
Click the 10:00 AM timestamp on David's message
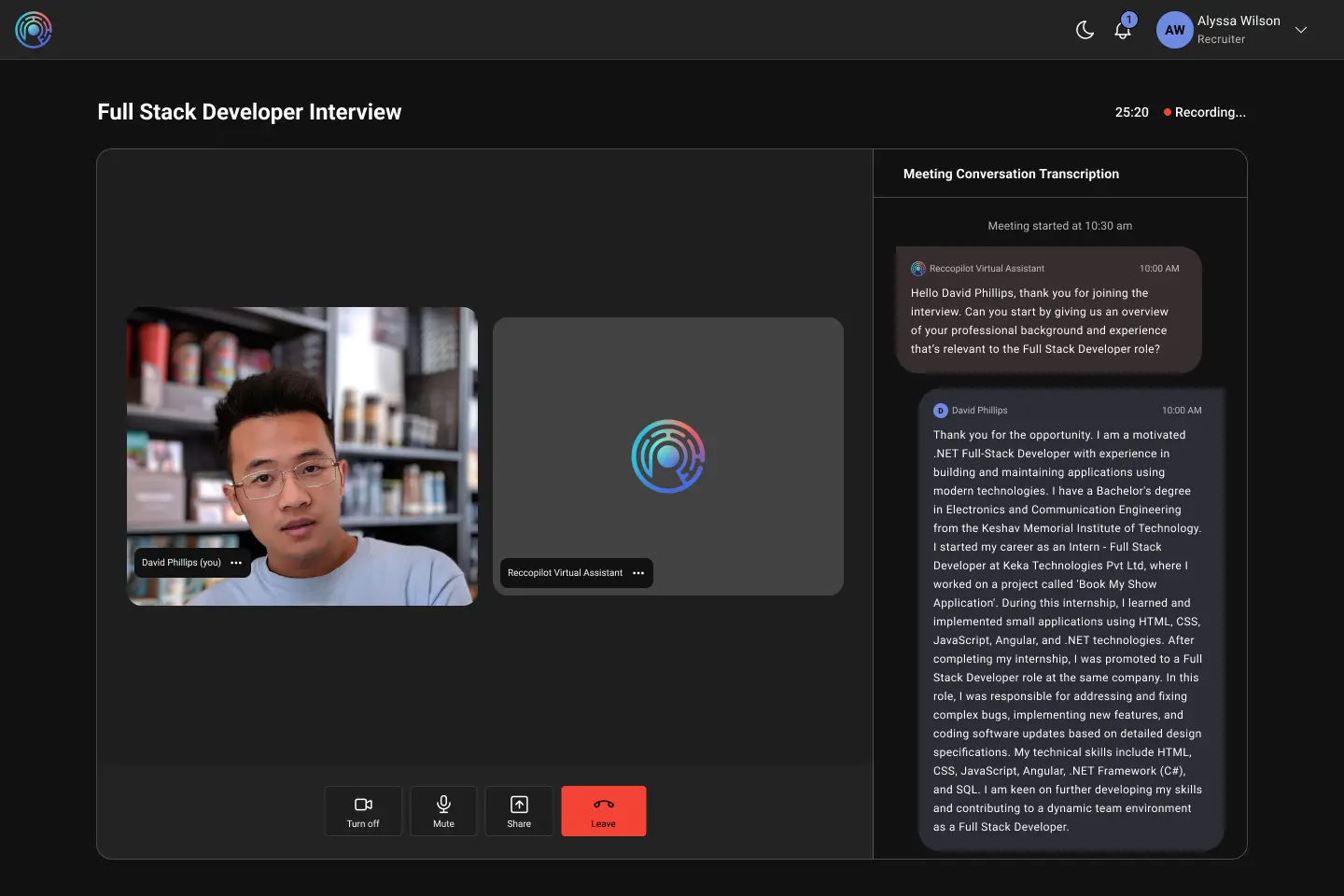(x=1182, y=411)
